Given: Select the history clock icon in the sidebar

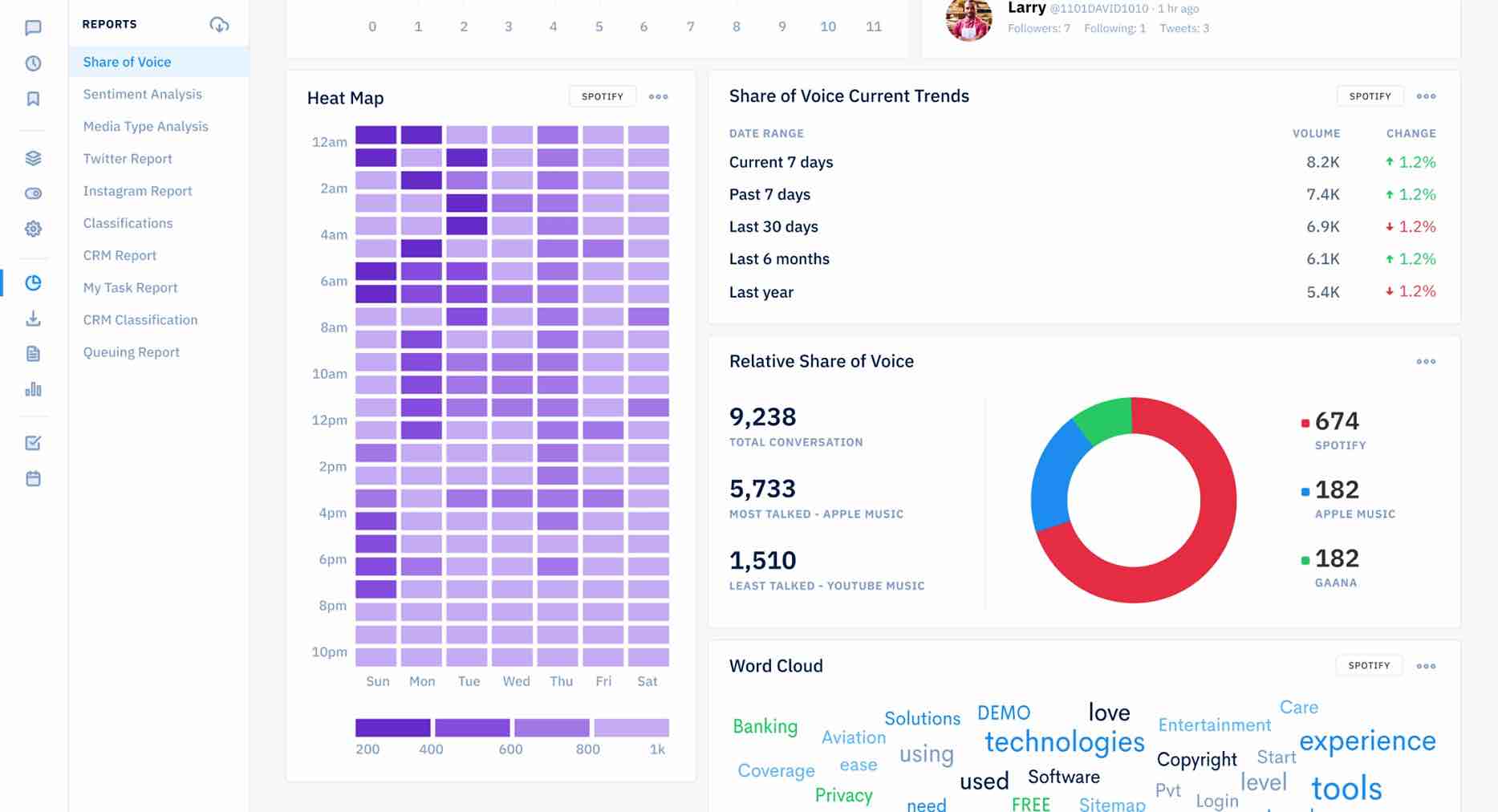Looking at the screenshot, I should coord(34,61).
